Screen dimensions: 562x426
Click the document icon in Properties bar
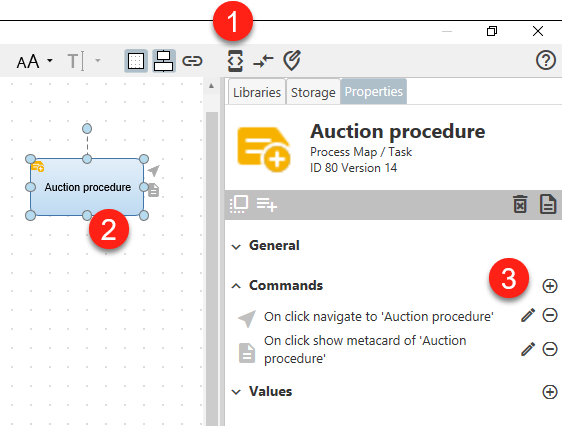[548, 204]
